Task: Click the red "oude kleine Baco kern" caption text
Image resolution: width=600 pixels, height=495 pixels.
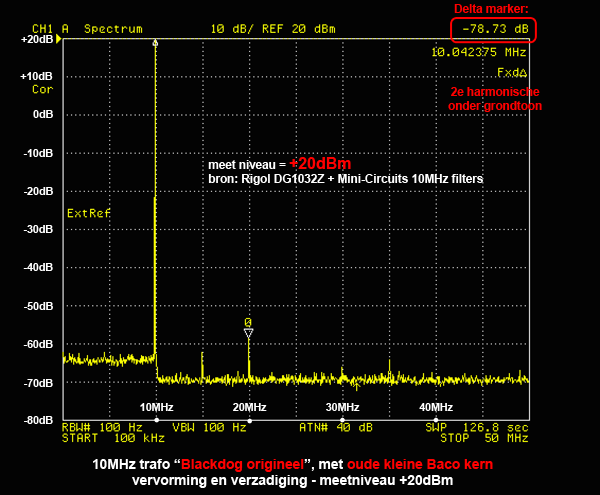Action: (420, 464)
